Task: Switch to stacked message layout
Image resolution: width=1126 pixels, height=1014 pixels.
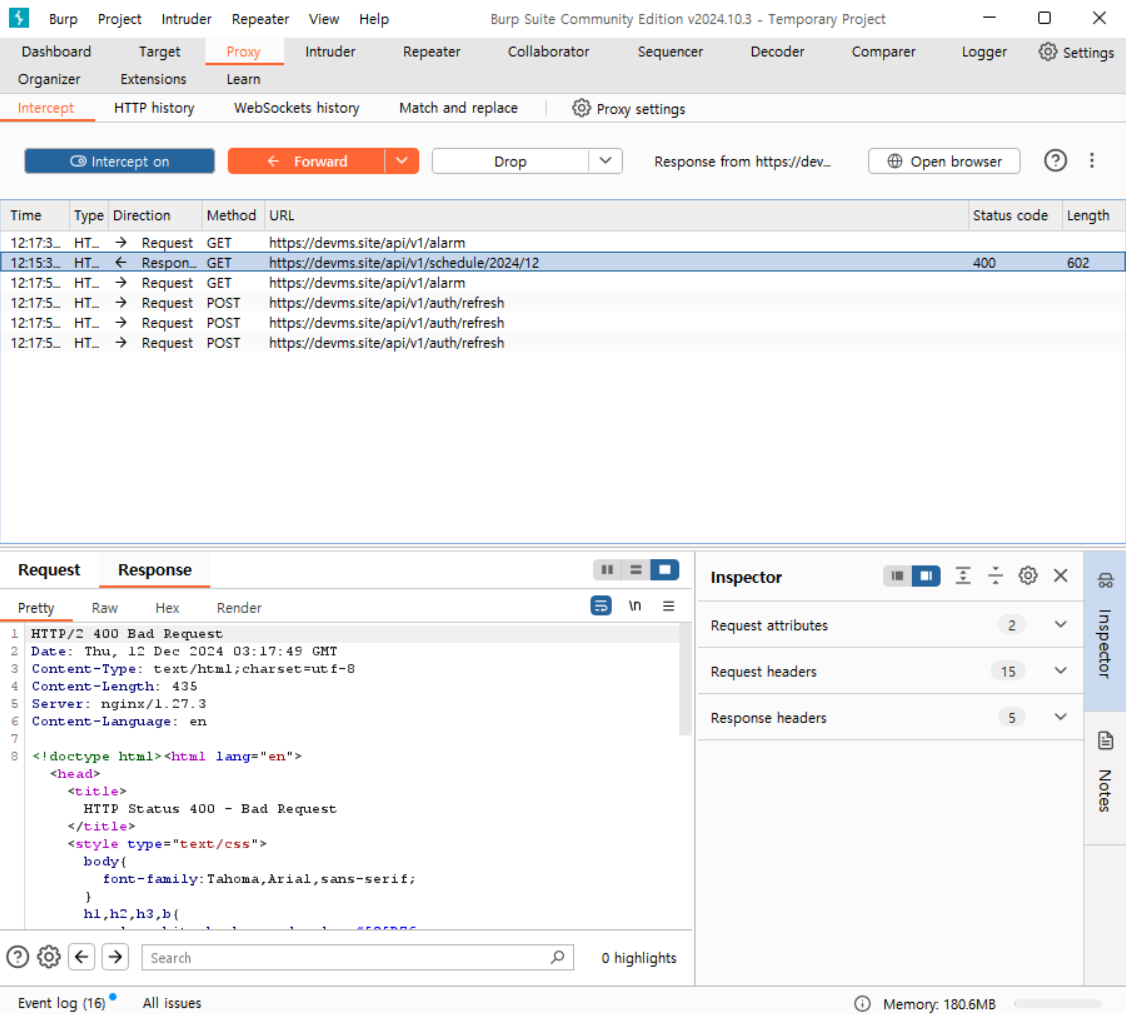Action: (x=636, y=569)
